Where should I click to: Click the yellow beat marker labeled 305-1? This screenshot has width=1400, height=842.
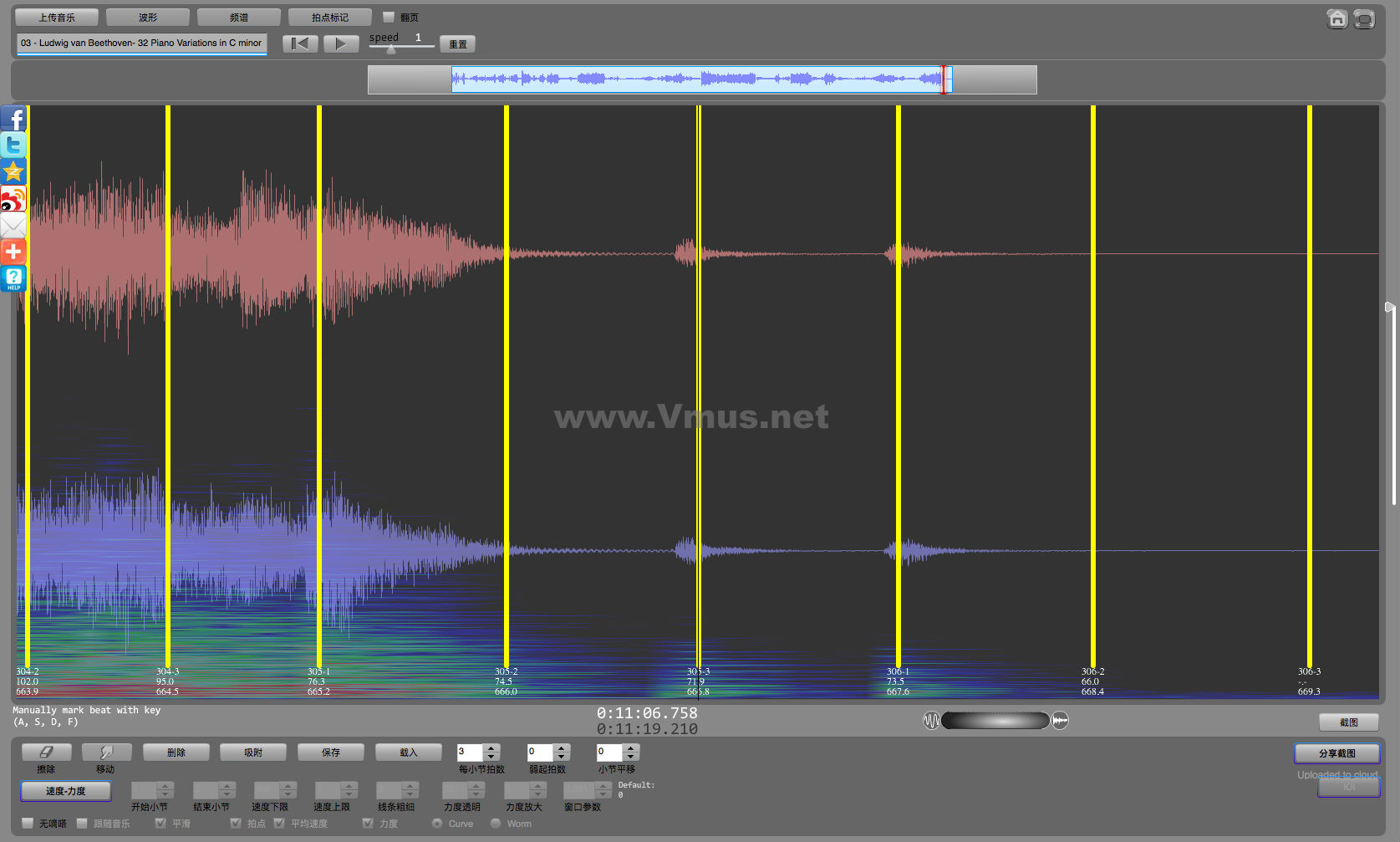(x=319, y=386)
